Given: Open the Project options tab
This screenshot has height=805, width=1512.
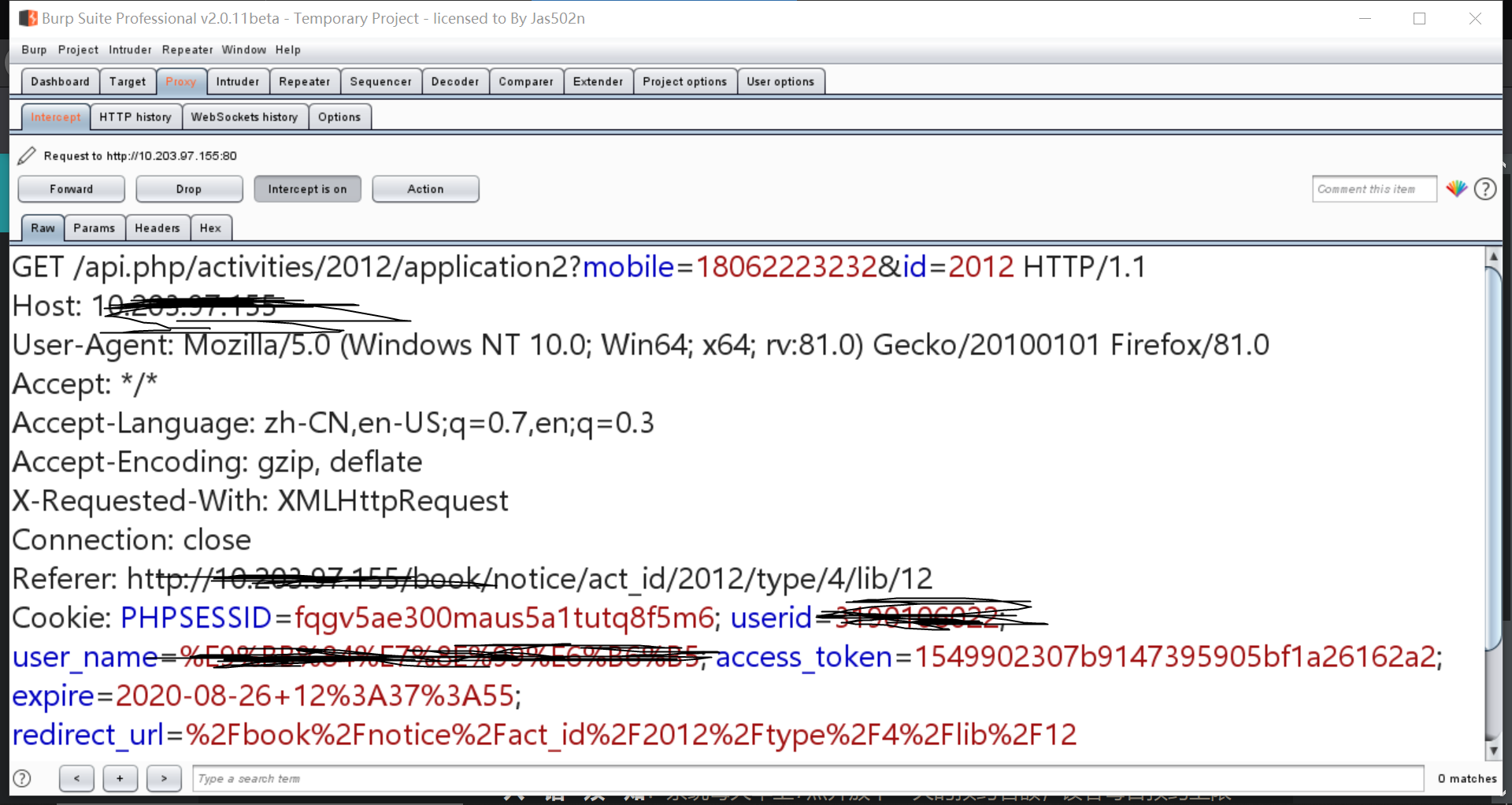Looking at the screenshot, I should point(685,82).
